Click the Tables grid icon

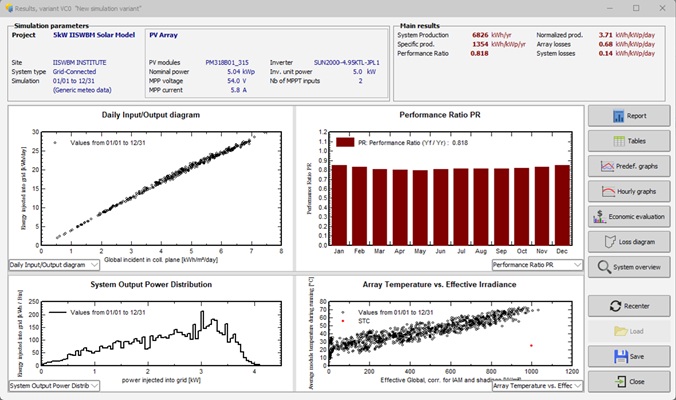pyautogui.click(x=619, y=141)
